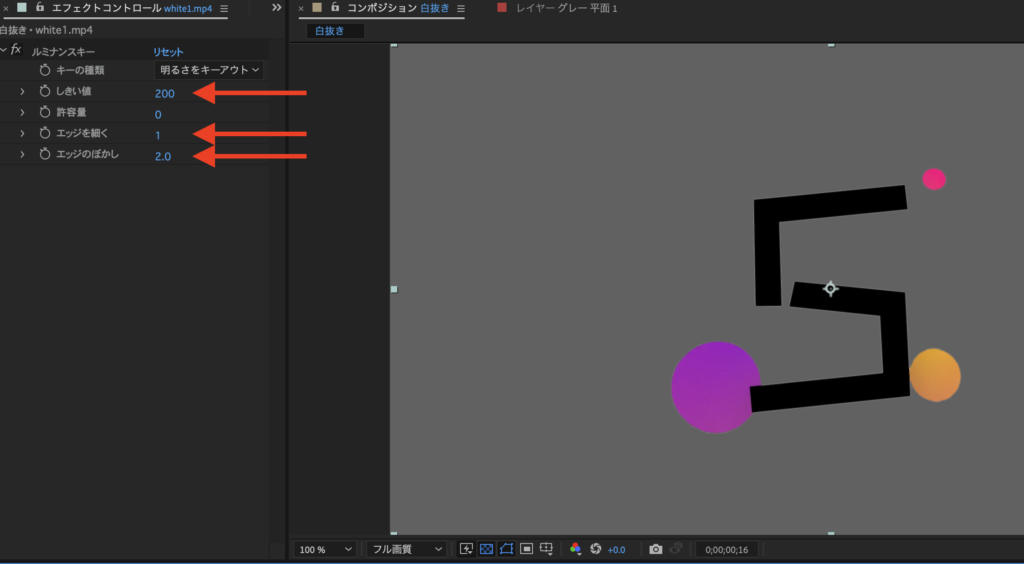This screenshot has width=1024, height=564.
Task: Toggle mask and shape path visibility
Action: (x=506, y=549)
